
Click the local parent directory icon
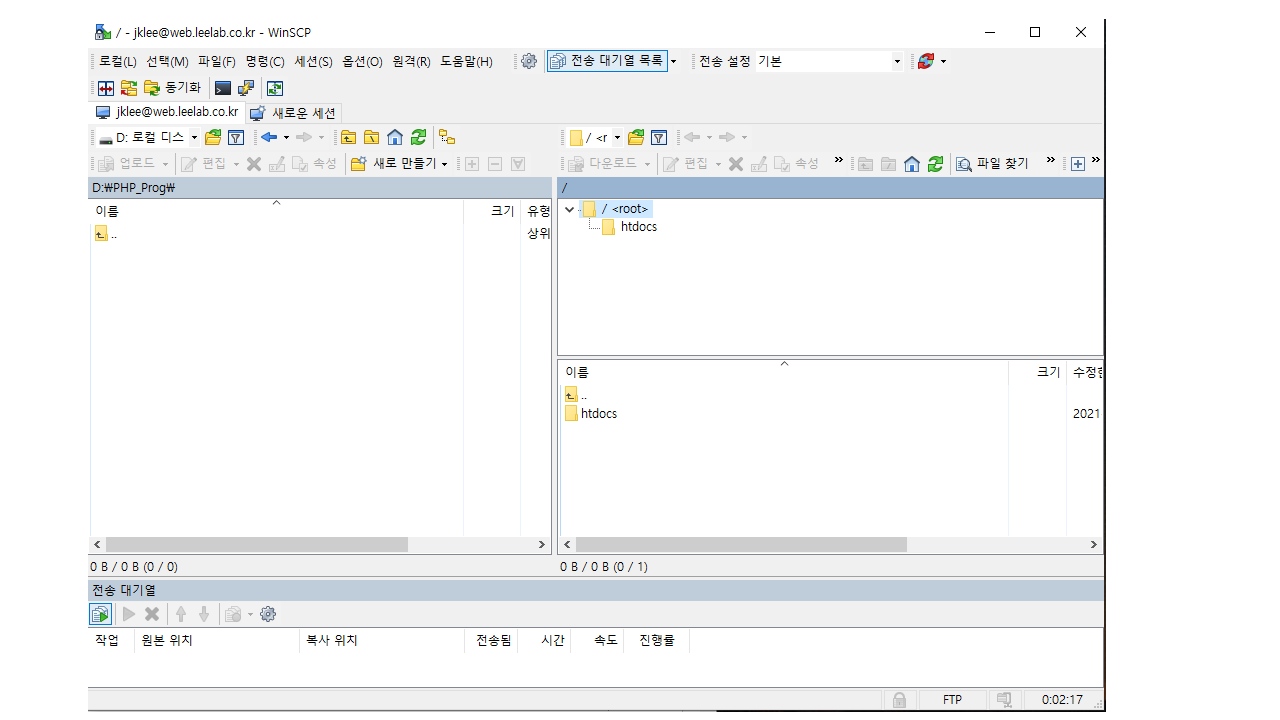[x=348, y=137]
